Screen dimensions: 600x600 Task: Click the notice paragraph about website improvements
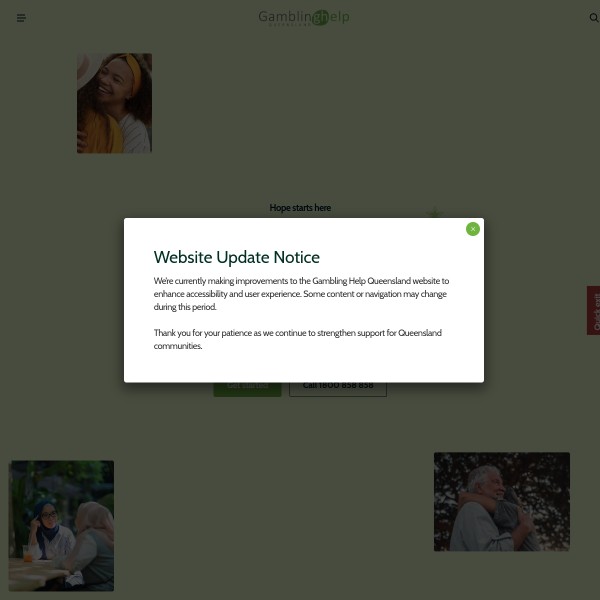pyautogui.click(x=301, y=294)
